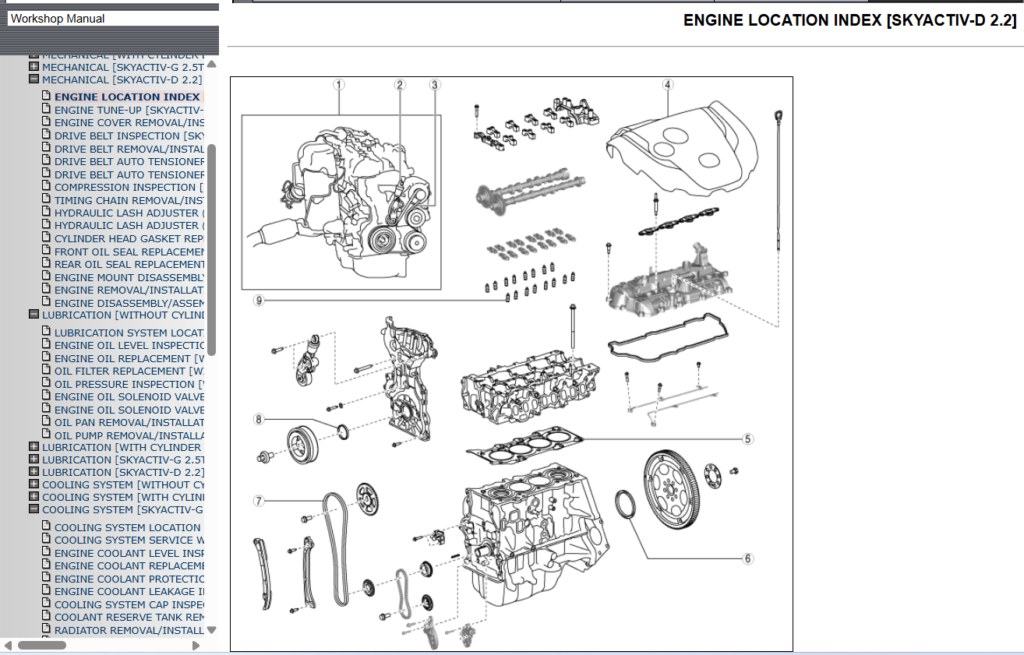Click tree scroll down arrow
This screenshot has width=1024, height=655.
pos(211,630)
